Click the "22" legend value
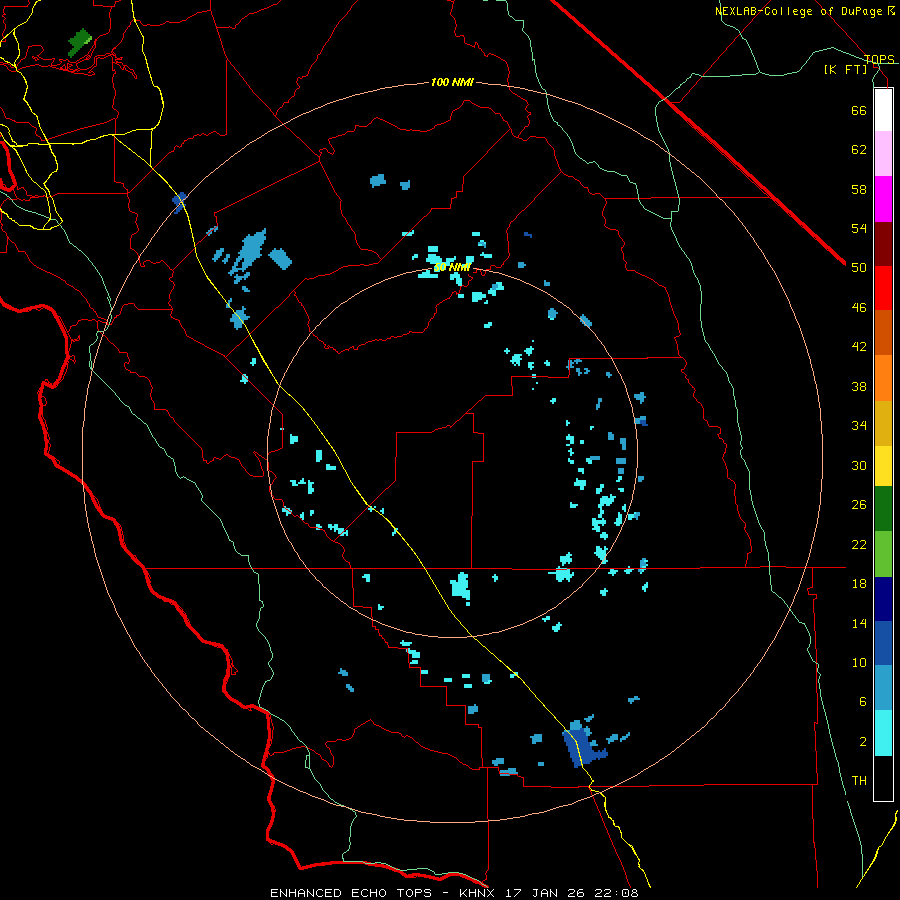 859,544
